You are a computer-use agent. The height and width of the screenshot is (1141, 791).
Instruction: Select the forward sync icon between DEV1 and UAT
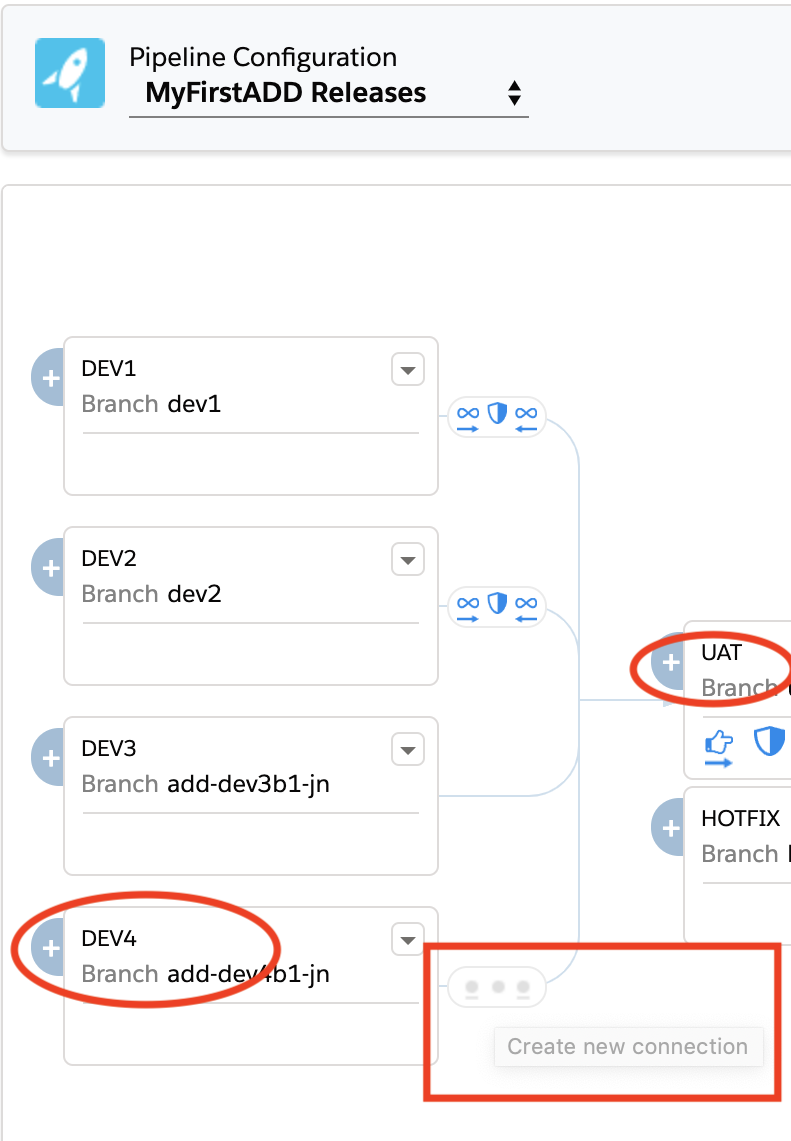tap(468, 416)
